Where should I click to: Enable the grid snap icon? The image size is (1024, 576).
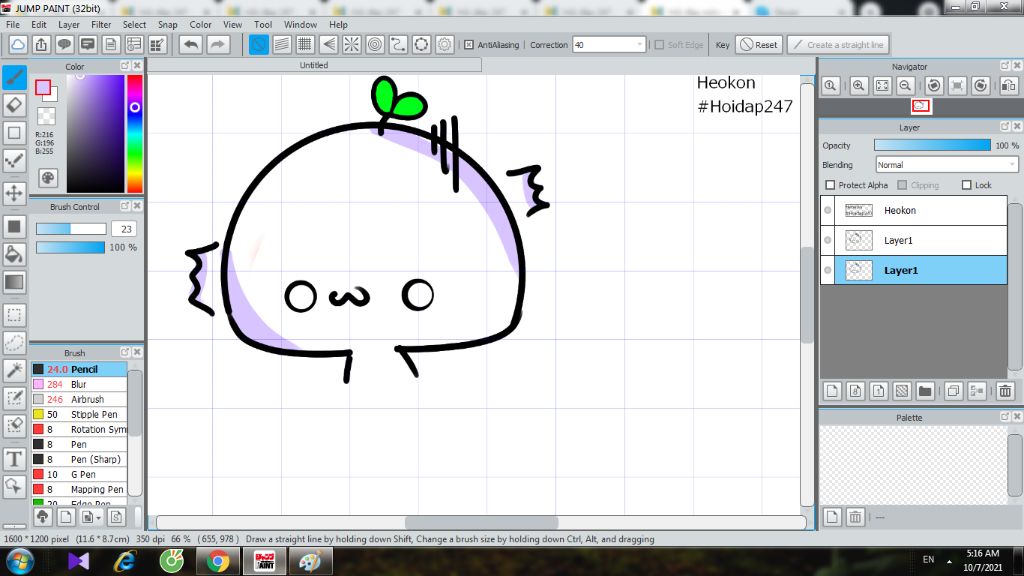305,44
